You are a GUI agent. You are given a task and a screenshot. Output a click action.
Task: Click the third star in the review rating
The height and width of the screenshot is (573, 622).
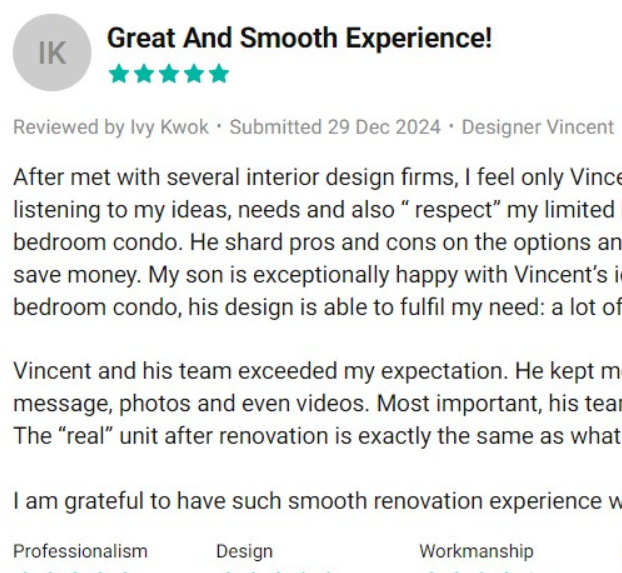click(169, 74)
